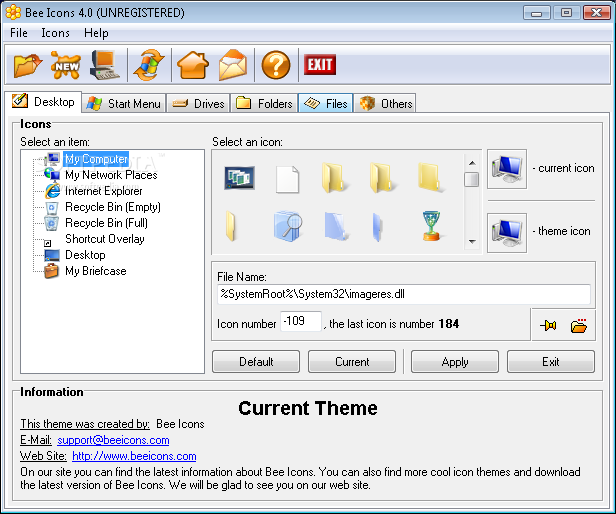Select Recycle Bin (Empty) item

click(113, 207)
